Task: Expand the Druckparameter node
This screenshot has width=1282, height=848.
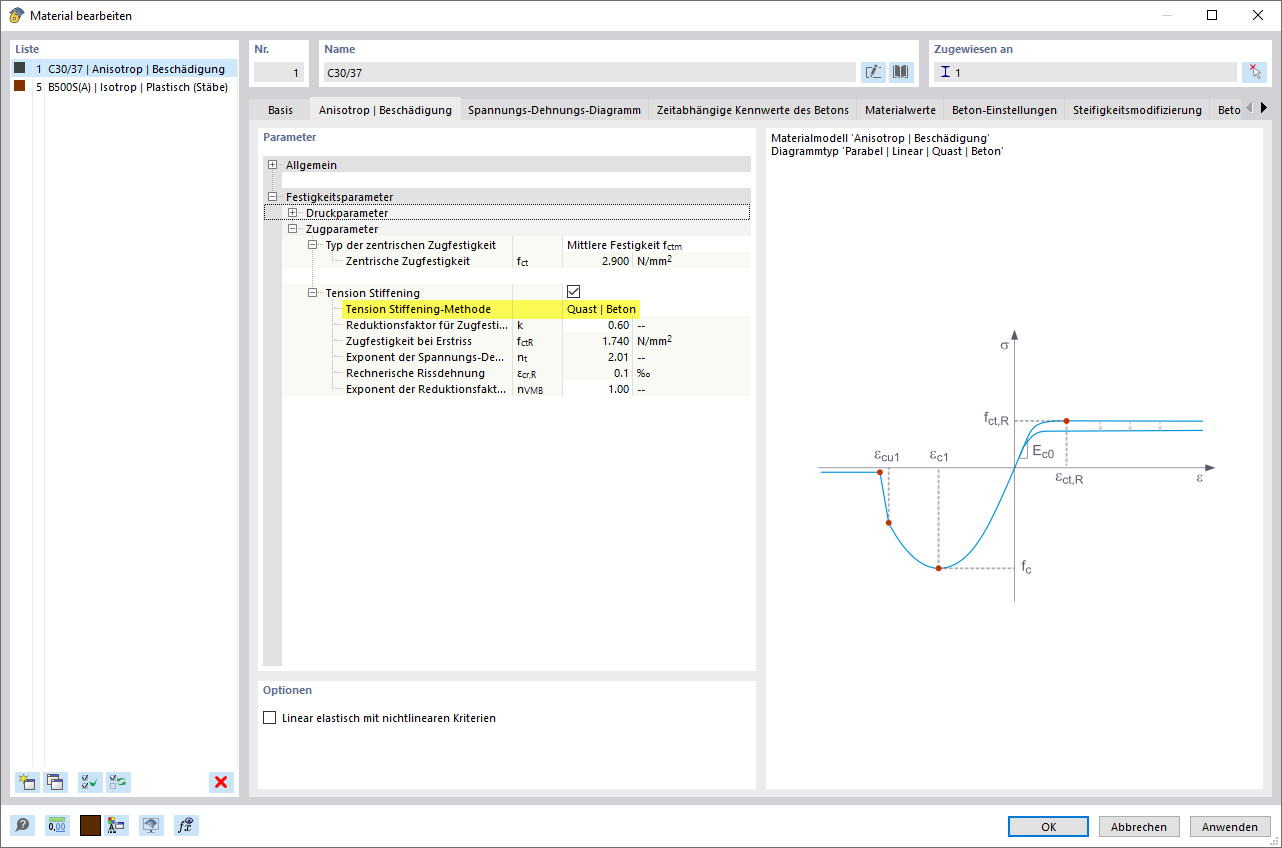Action: [x=292, y=213]
